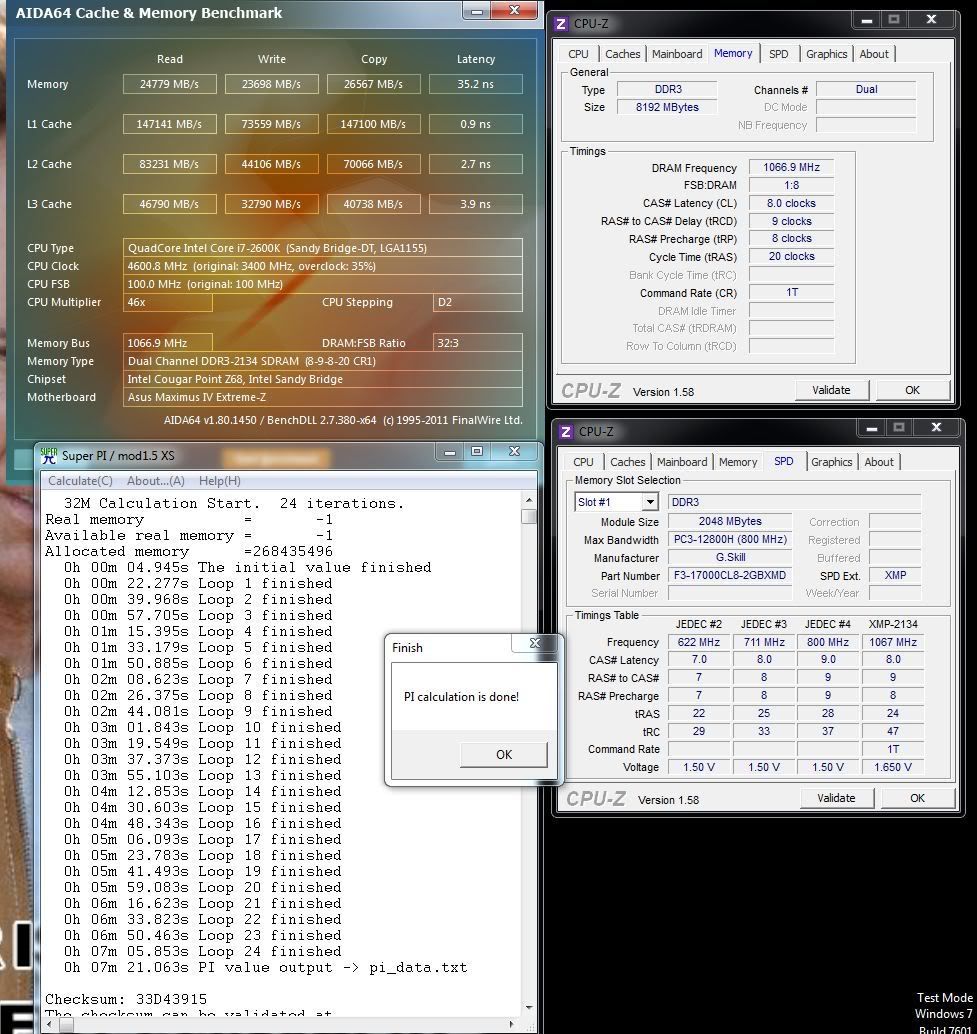Open the About...(A) menu in Super PI
Screen dimensions: 977x1034
(156, 481)
